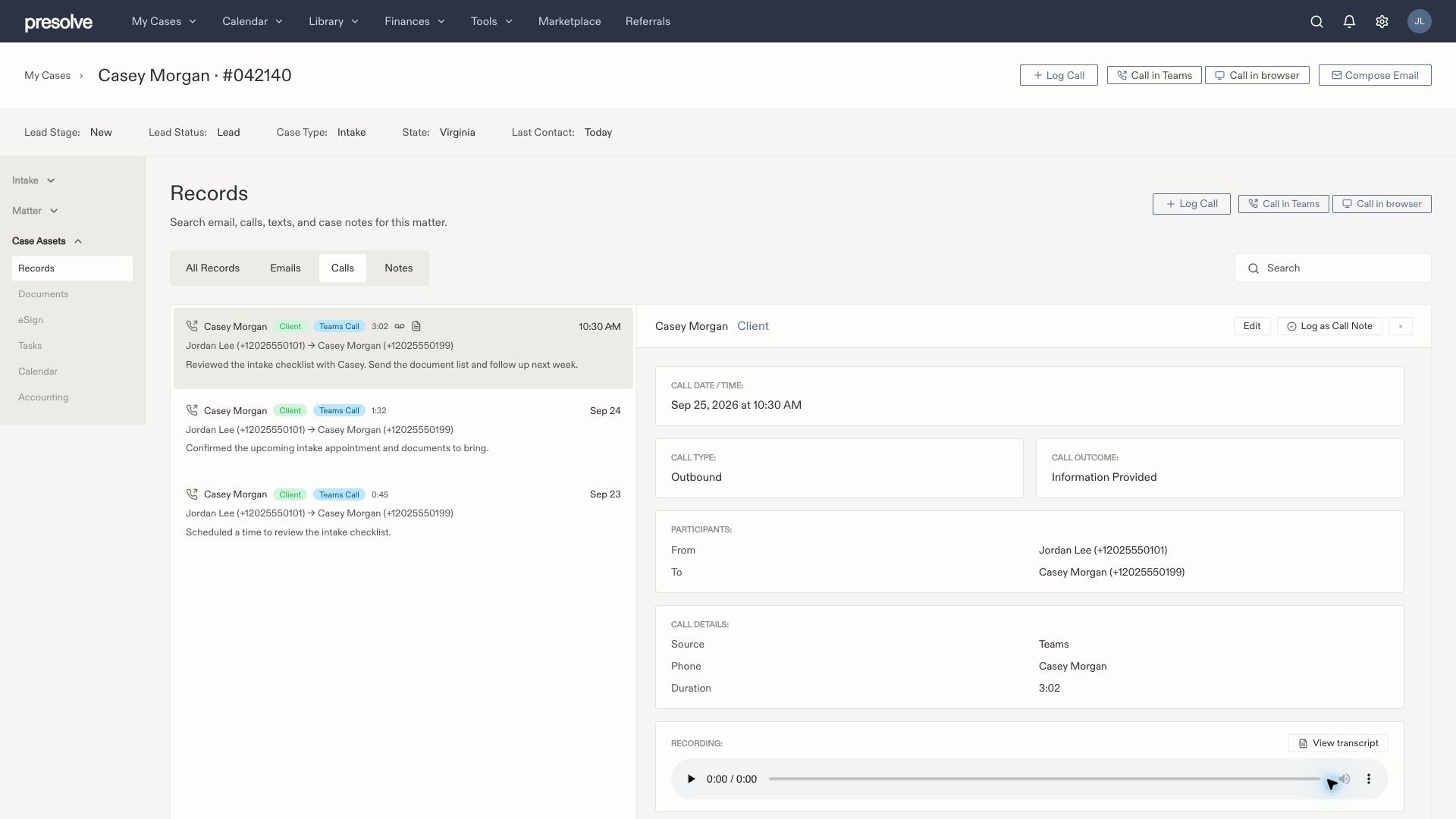This screenshot has height=819, width=1456.
Task: Click the Information Provided outcome value
Action: [x=1104, y=477]
